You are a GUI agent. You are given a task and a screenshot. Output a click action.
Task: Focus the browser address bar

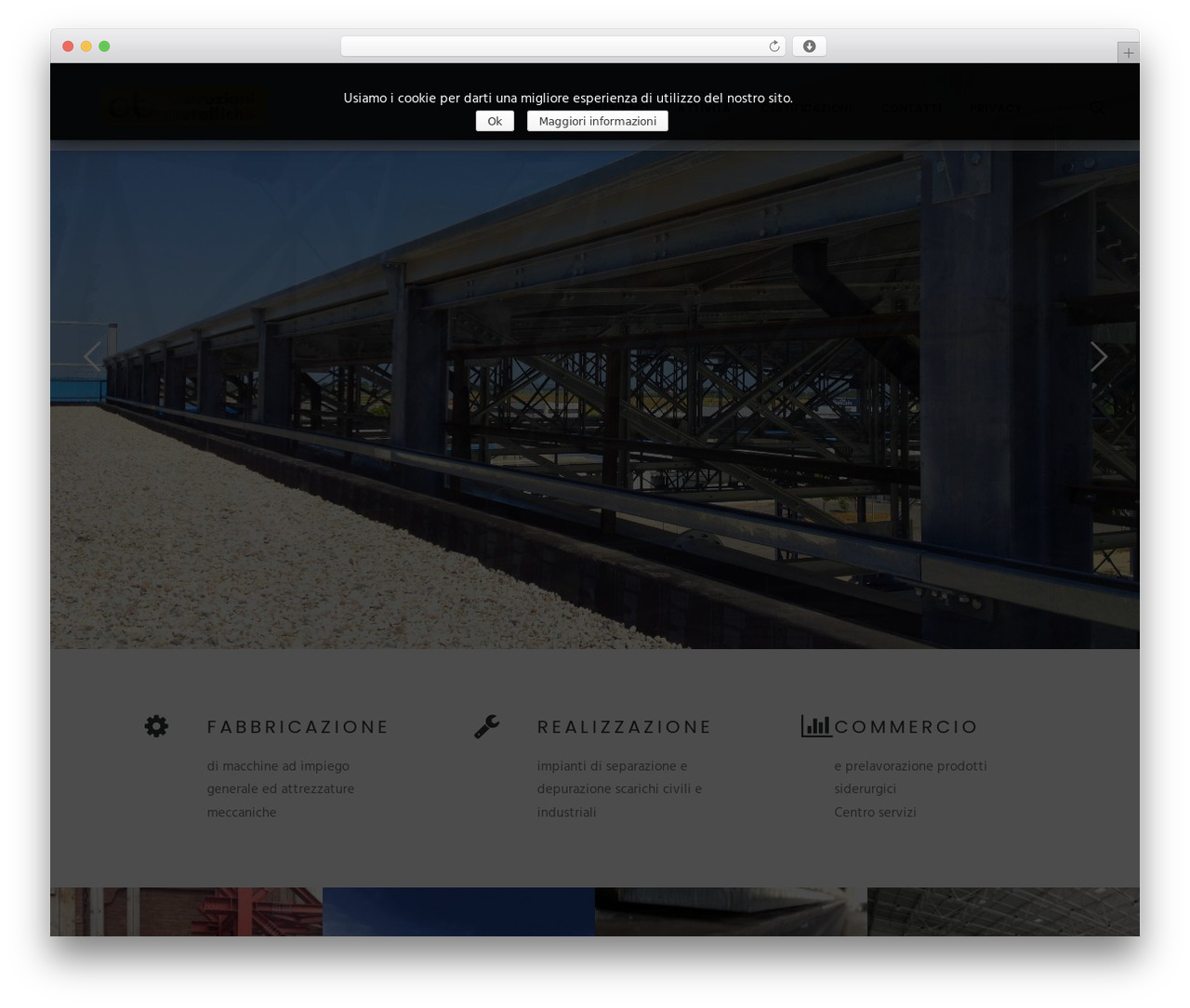pyautogui.click(x=562, y=46)
